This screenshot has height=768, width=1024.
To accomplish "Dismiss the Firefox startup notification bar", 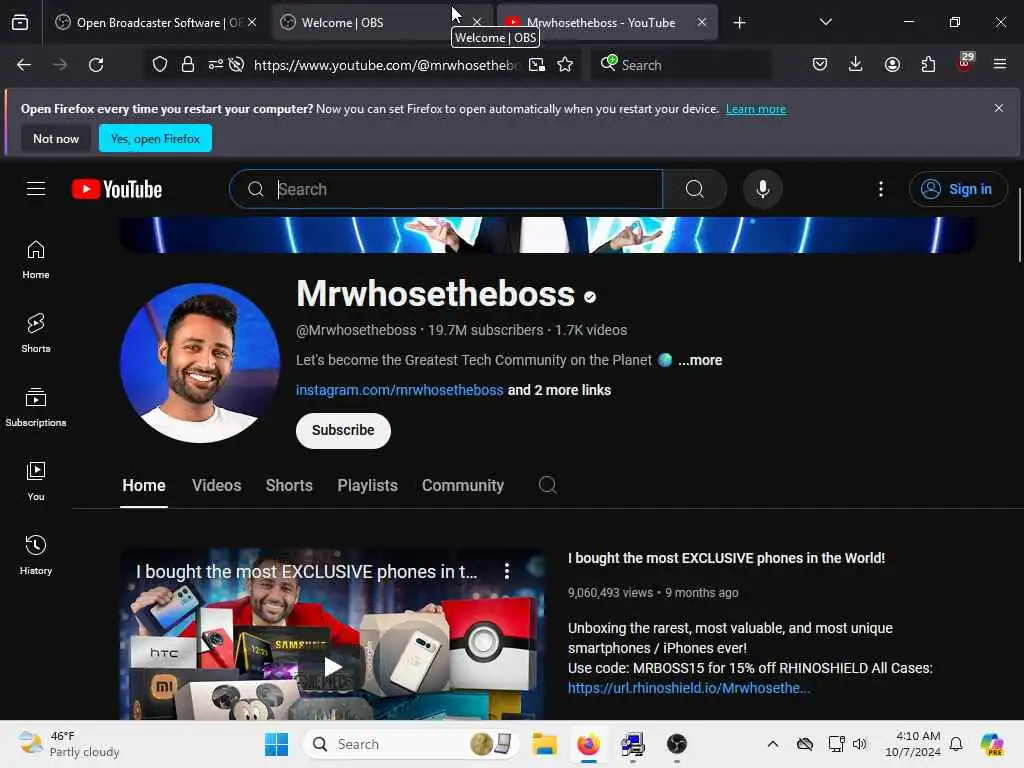I will click(999, 108).
